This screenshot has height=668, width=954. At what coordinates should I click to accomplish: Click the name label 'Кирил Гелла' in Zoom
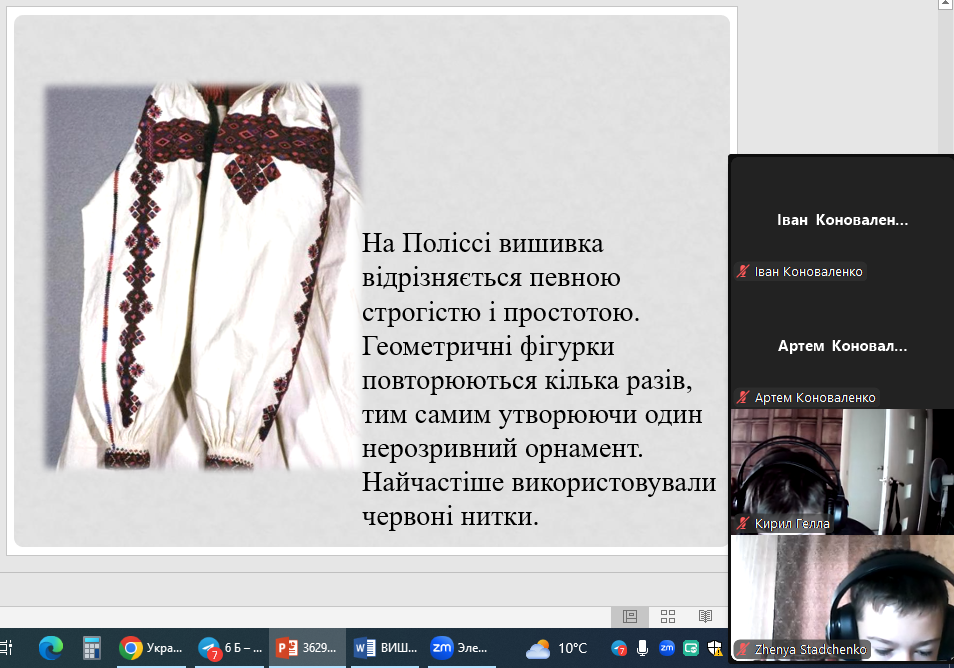(792, 524)
